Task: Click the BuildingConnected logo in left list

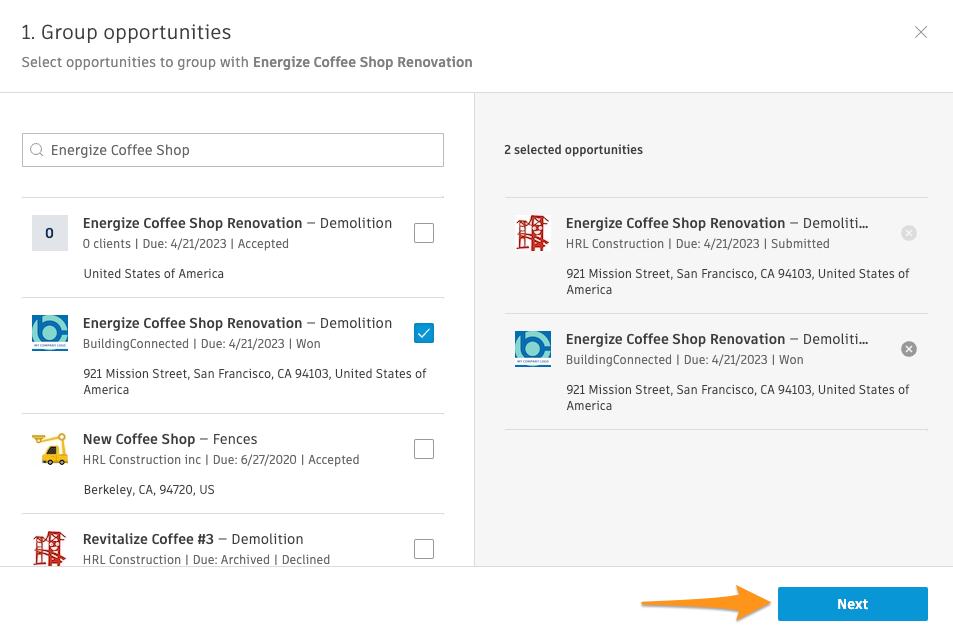Action: (50, 333)
